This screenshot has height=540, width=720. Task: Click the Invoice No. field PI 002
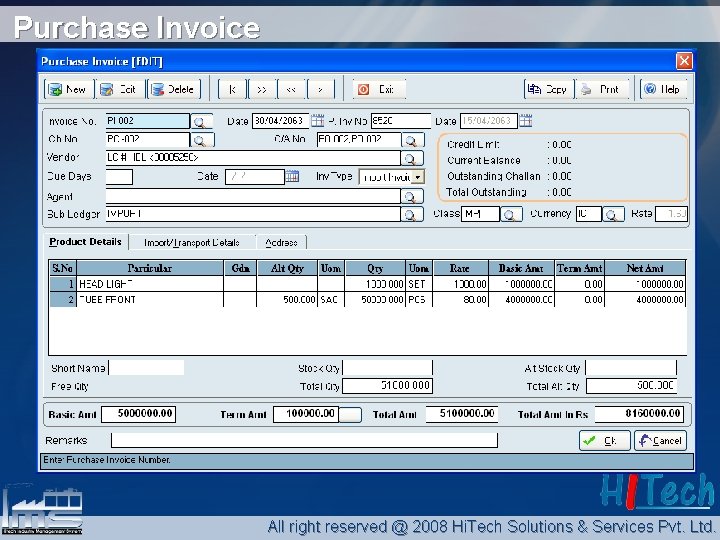(x=147, y=121)
